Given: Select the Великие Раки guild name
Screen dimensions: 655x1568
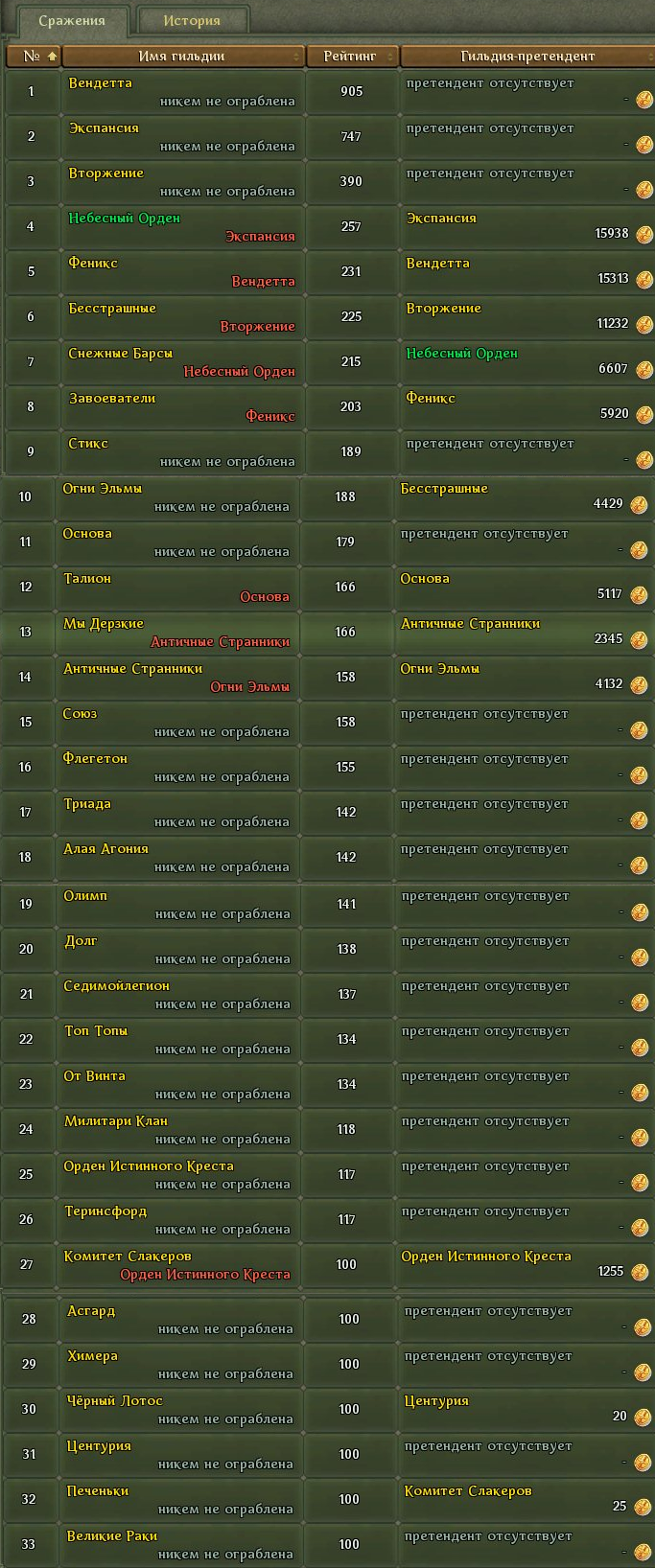Looking at the screenshot, I should pyautogui.click(x=112, y=1536).
